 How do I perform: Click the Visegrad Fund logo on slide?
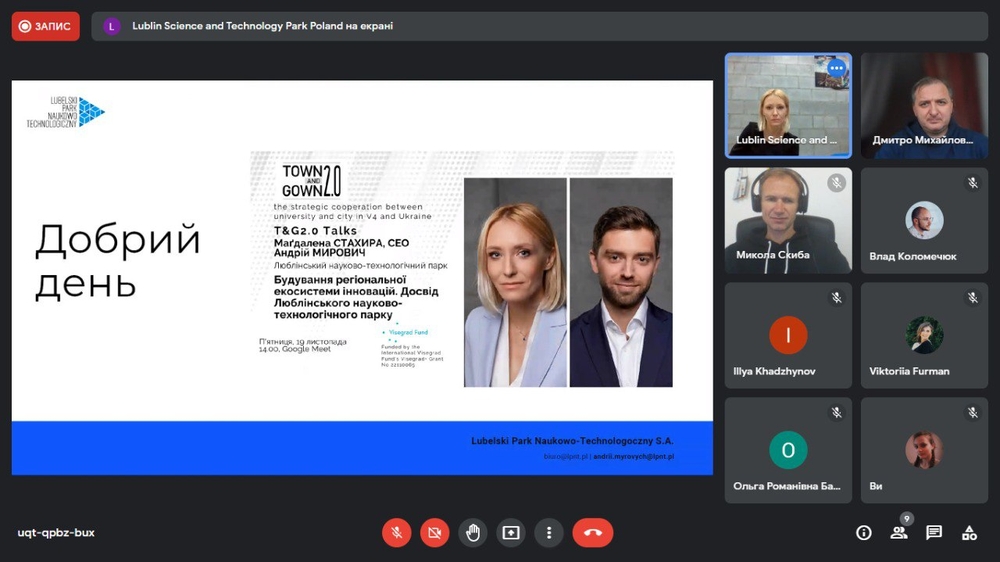tap(405, 332)
